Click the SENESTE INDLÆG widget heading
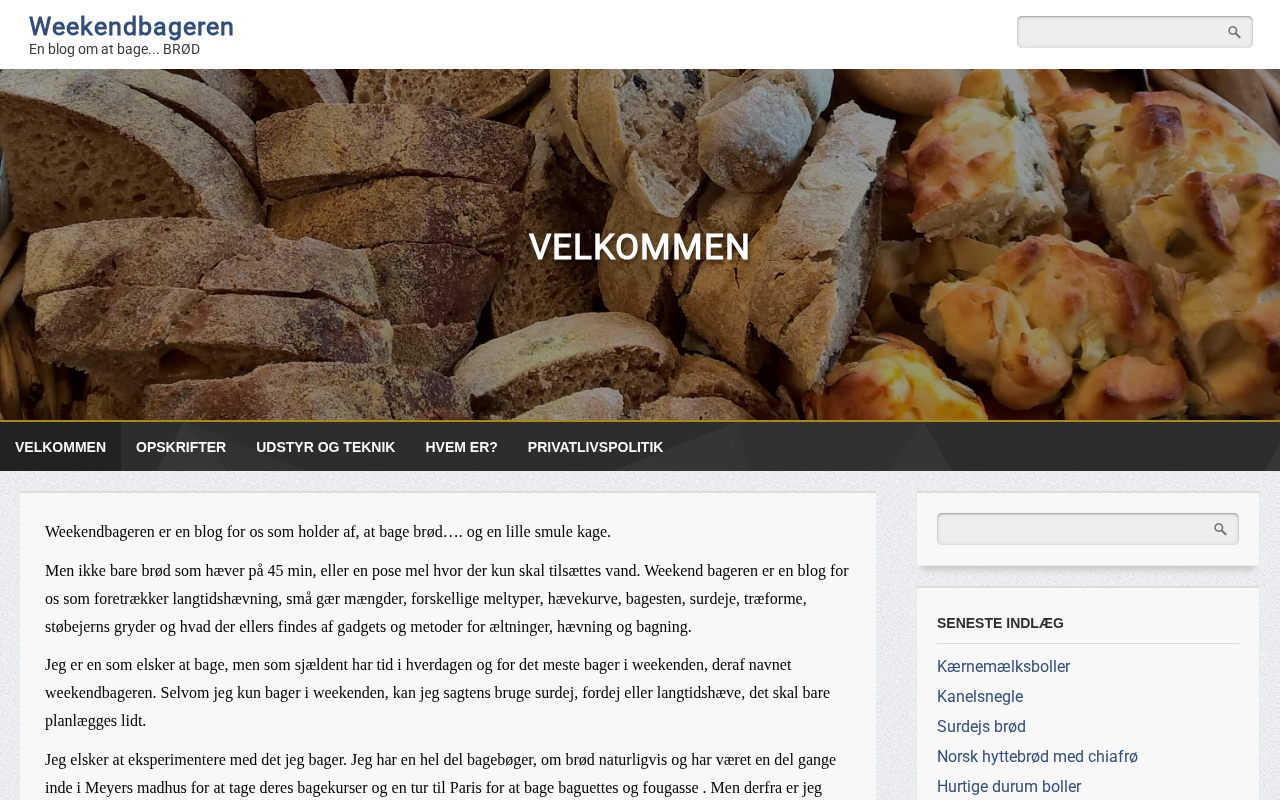Screen dimensions: 1280x800 [1000, 623]
